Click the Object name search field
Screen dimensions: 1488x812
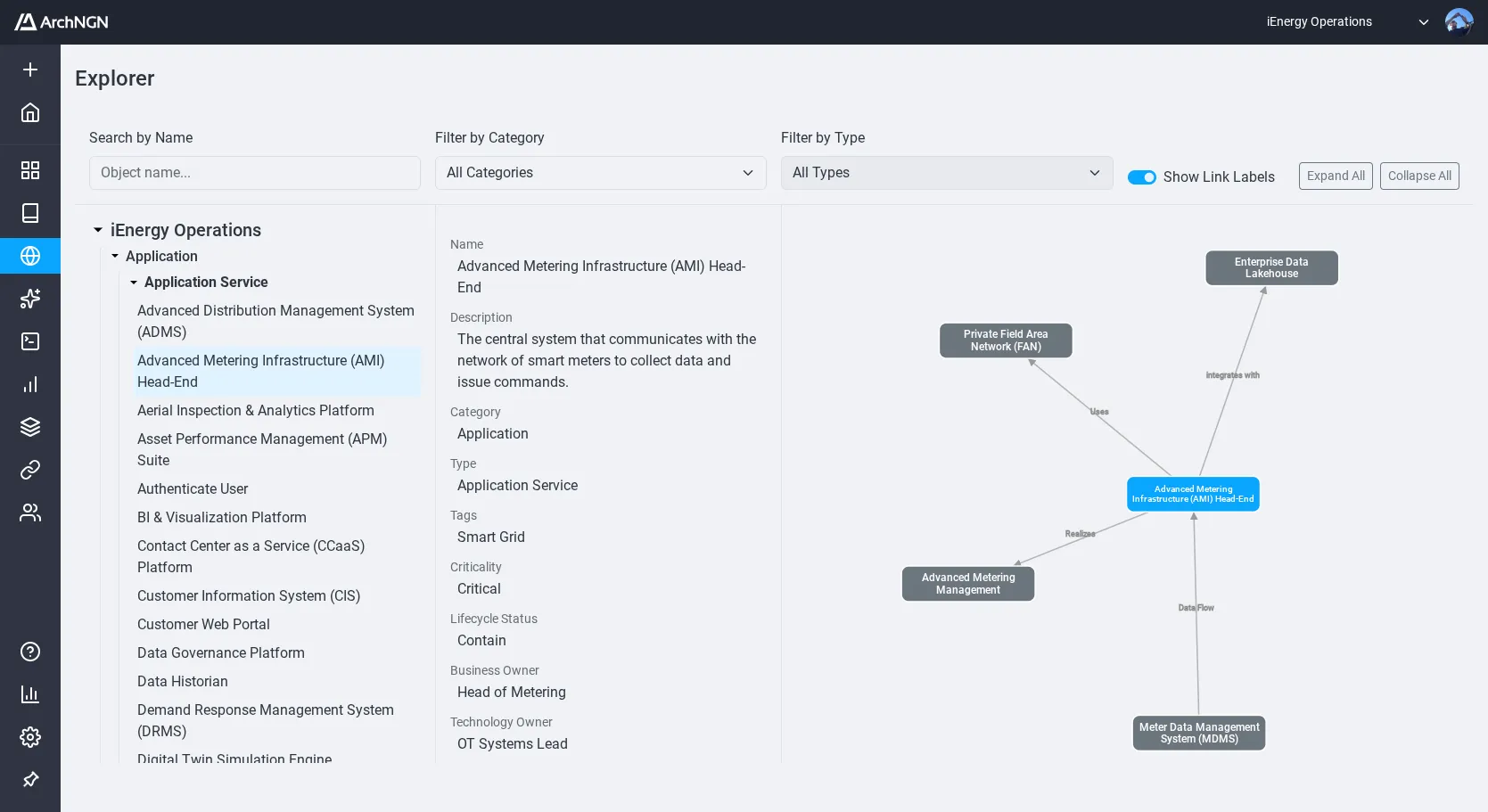tap(254, 172)
